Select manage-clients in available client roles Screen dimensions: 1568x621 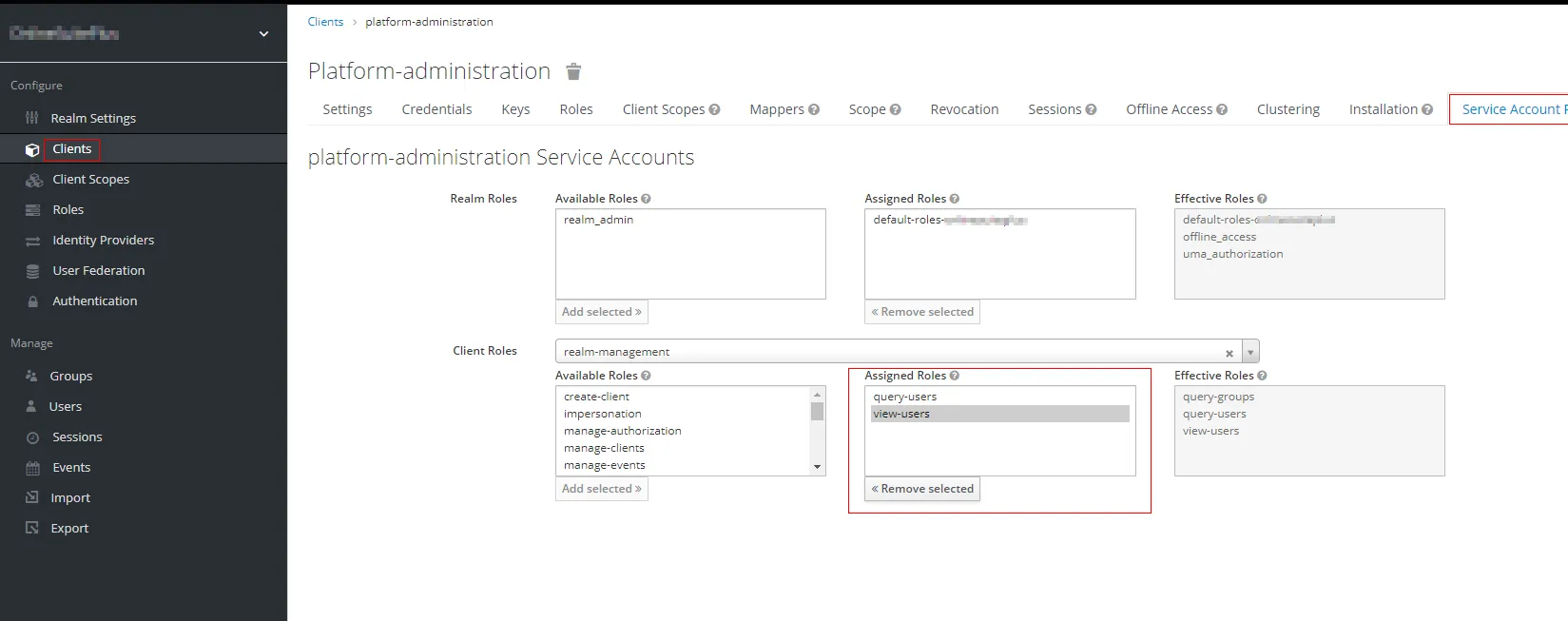[x=604, y=448]
